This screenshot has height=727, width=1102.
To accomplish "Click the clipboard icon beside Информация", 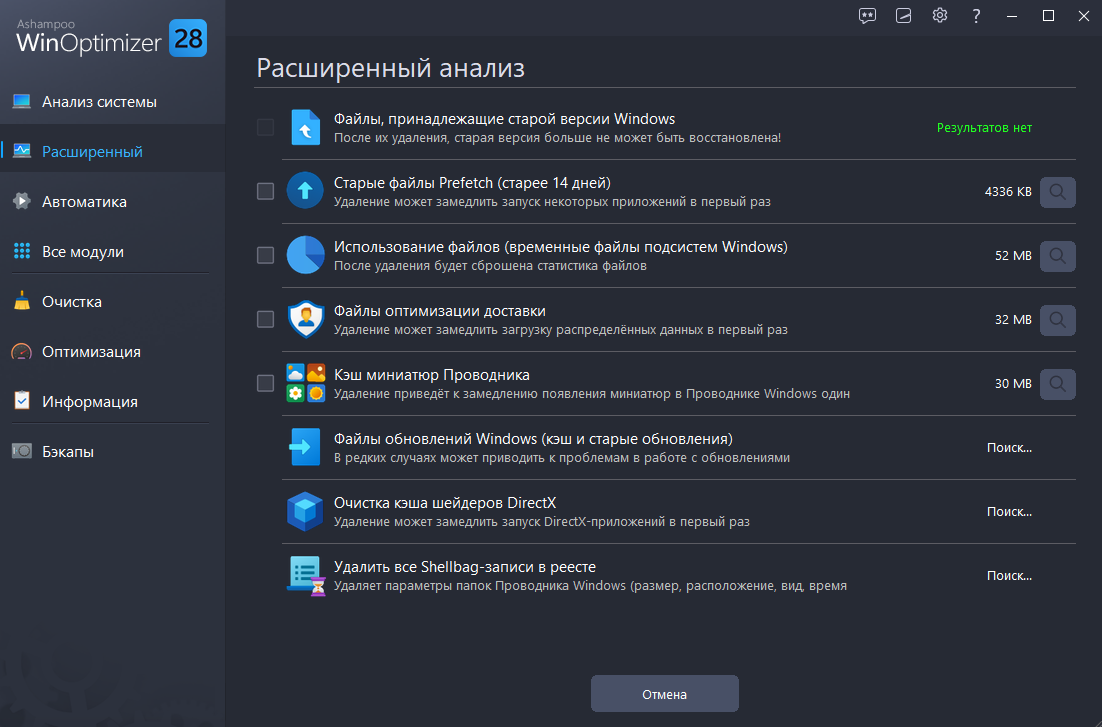I will 22,401.
